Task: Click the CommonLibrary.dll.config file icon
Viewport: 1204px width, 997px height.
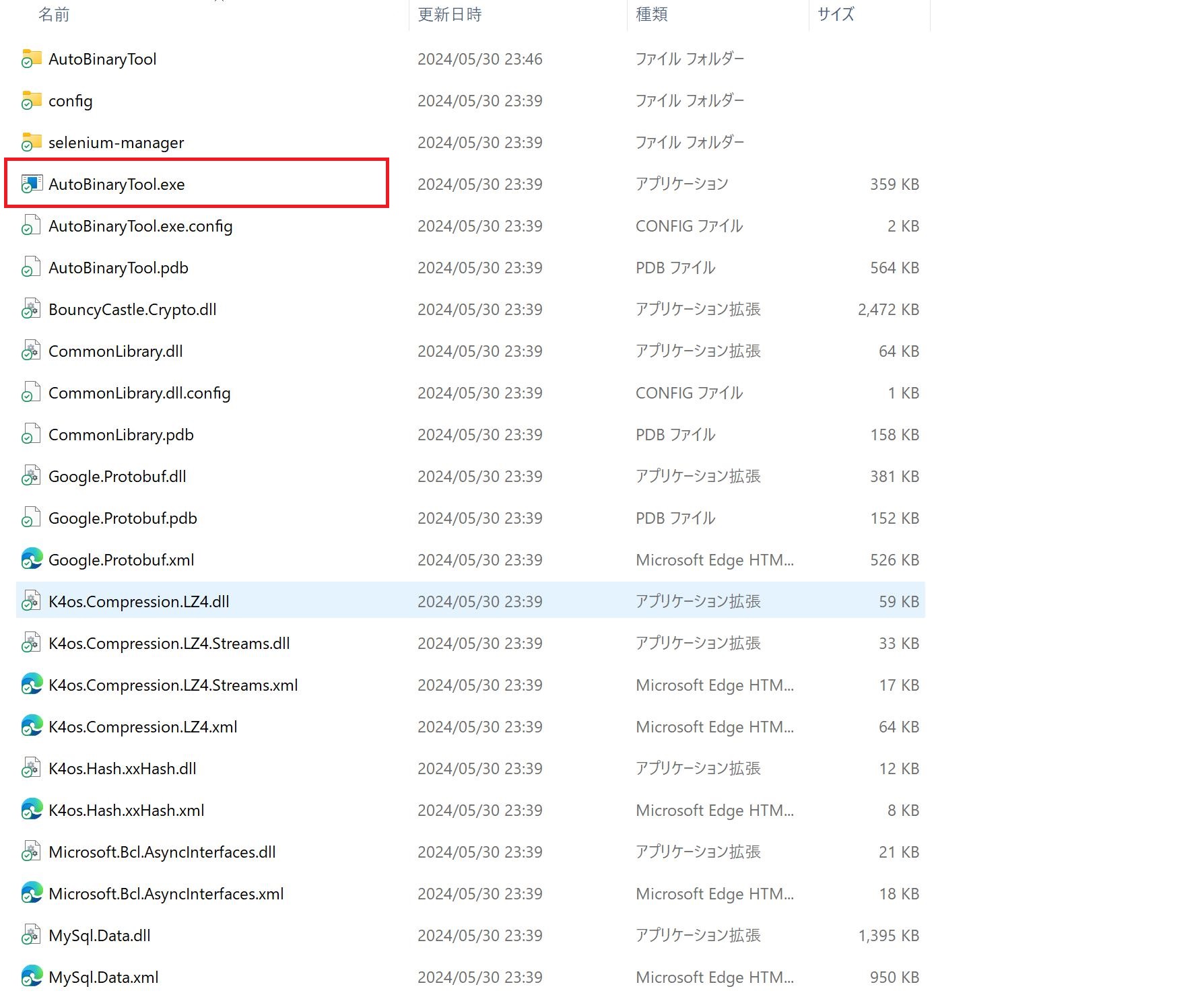Action: pyautogui.click(x=32, y=392)
